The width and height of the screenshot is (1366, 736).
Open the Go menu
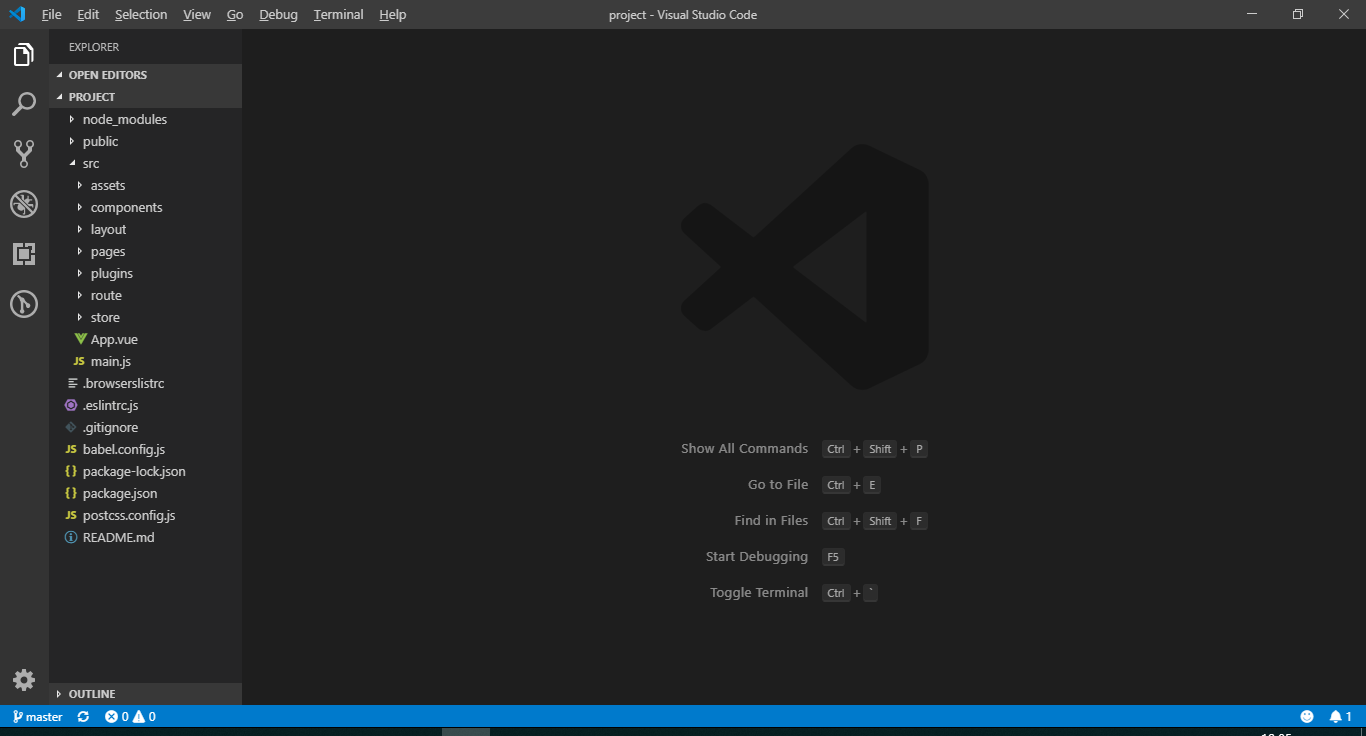235,15
